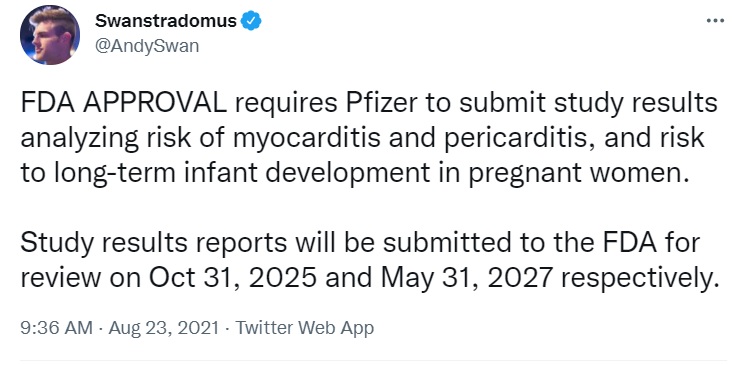Click the Aug 23, 2021 date
The image size is (743, 365).
164,328
